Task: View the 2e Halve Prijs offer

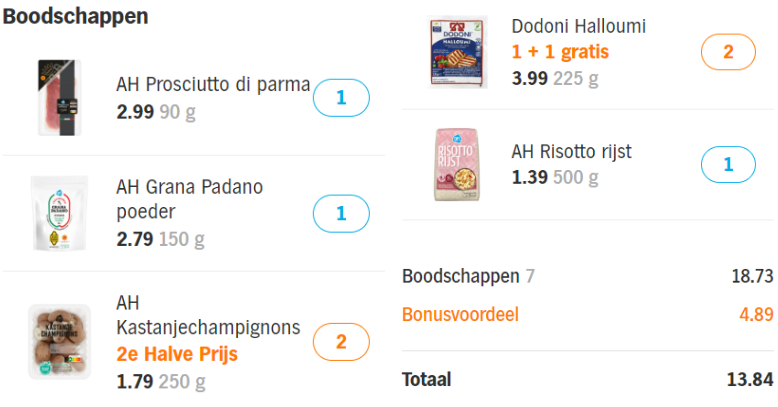Action: [x=177, y=354]
